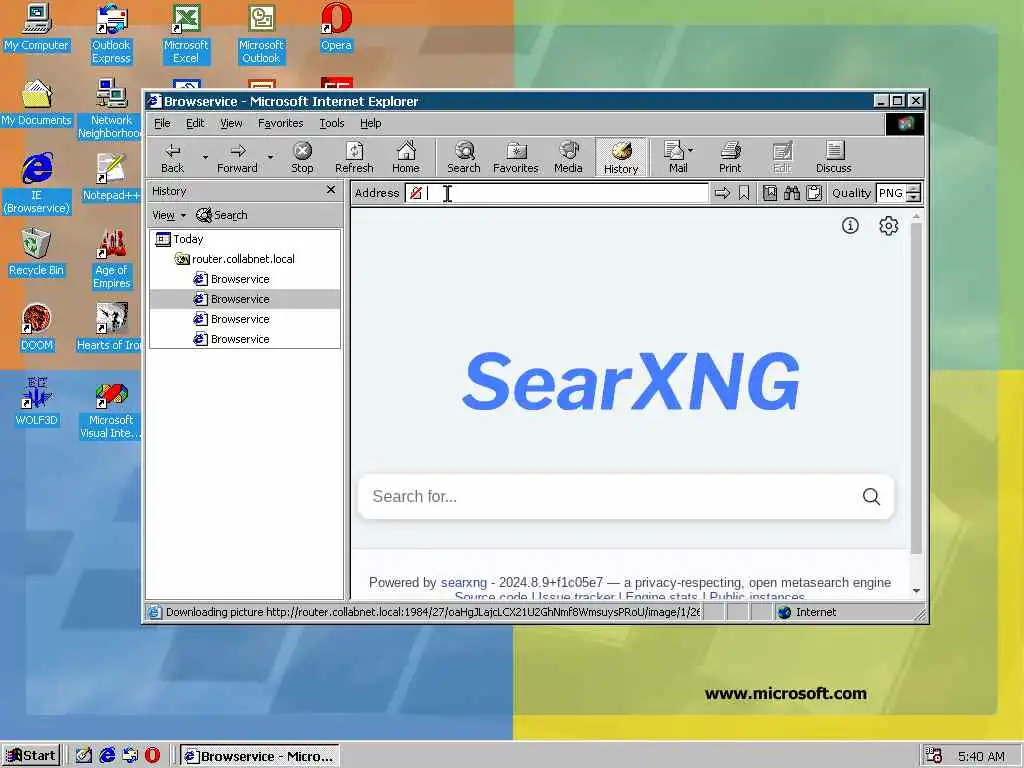The image size is (1024, 768).
Task: Go to the Home page
Action: tap(406, 157)
